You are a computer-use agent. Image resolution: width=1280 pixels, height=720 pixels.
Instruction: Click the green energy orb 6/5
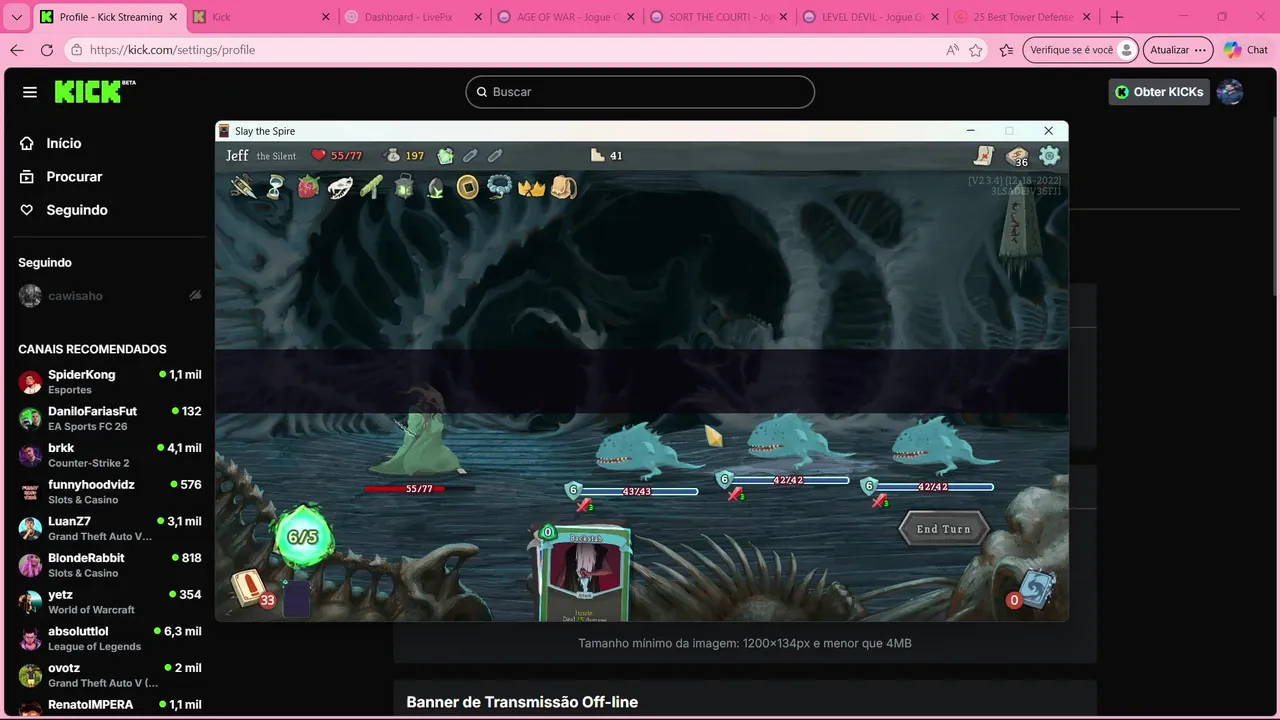[x=302, y=537]
